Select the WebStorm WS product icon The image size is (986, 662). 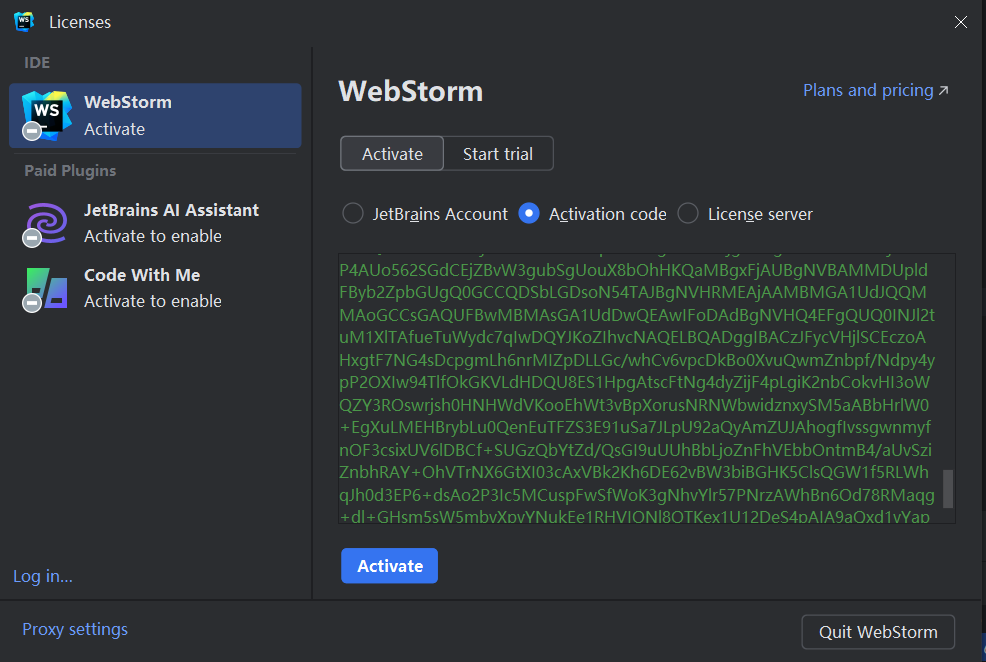click(x=46, y=116)
